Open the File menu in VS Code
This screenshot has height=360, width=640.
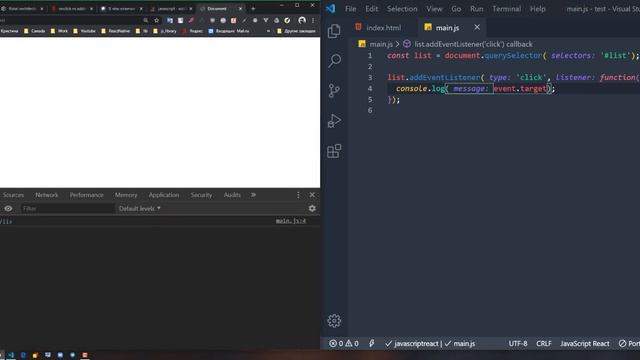(x=351, y=9)
